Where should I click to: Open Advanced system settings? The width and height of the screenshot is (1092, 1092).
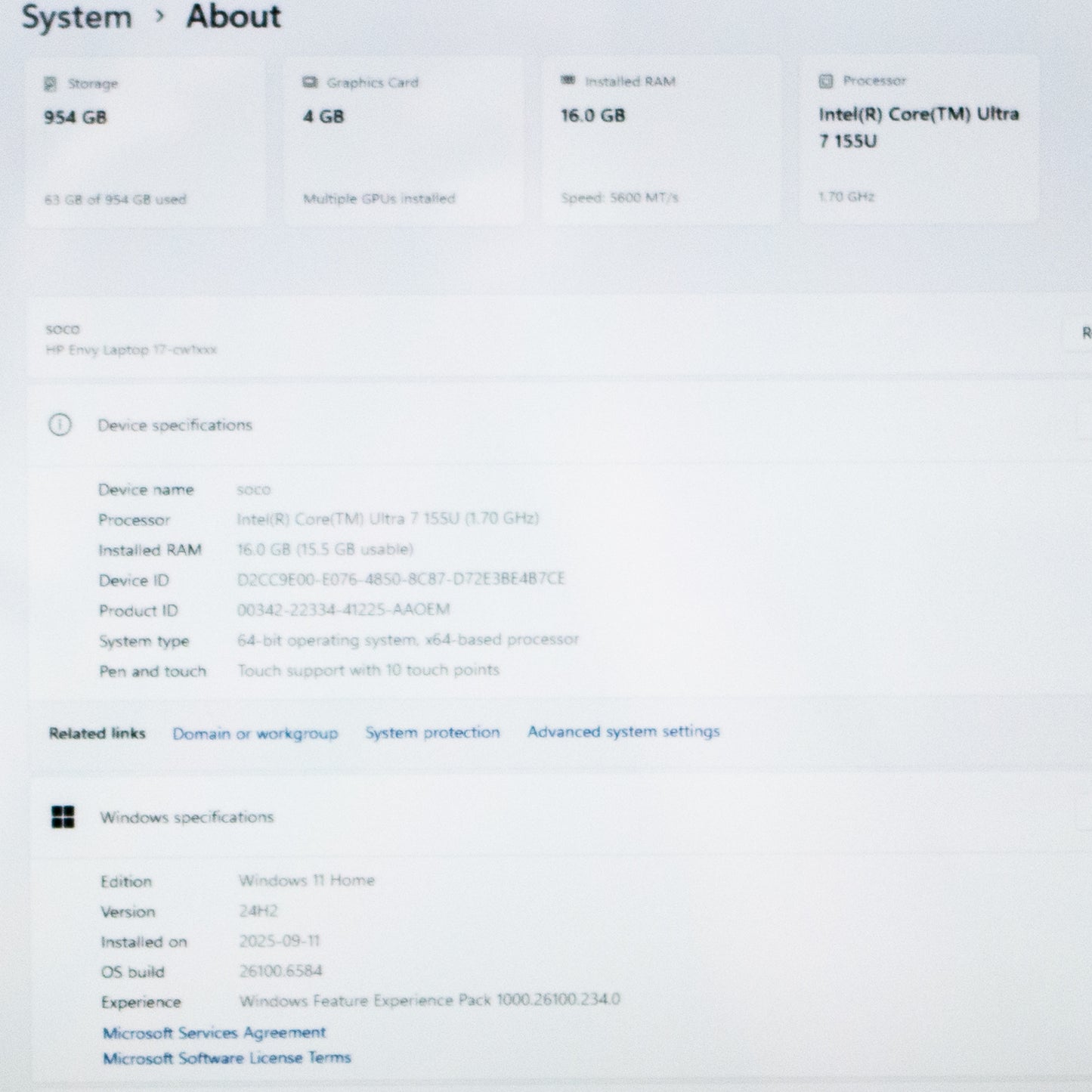pos(623,732)
